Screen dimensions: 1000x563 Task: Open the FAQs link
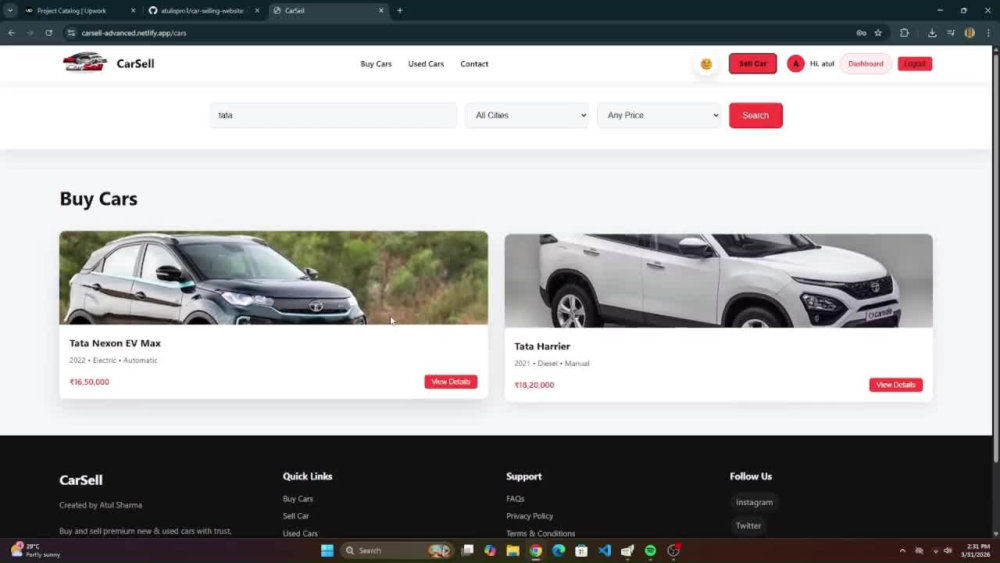(x=515, y=499)
